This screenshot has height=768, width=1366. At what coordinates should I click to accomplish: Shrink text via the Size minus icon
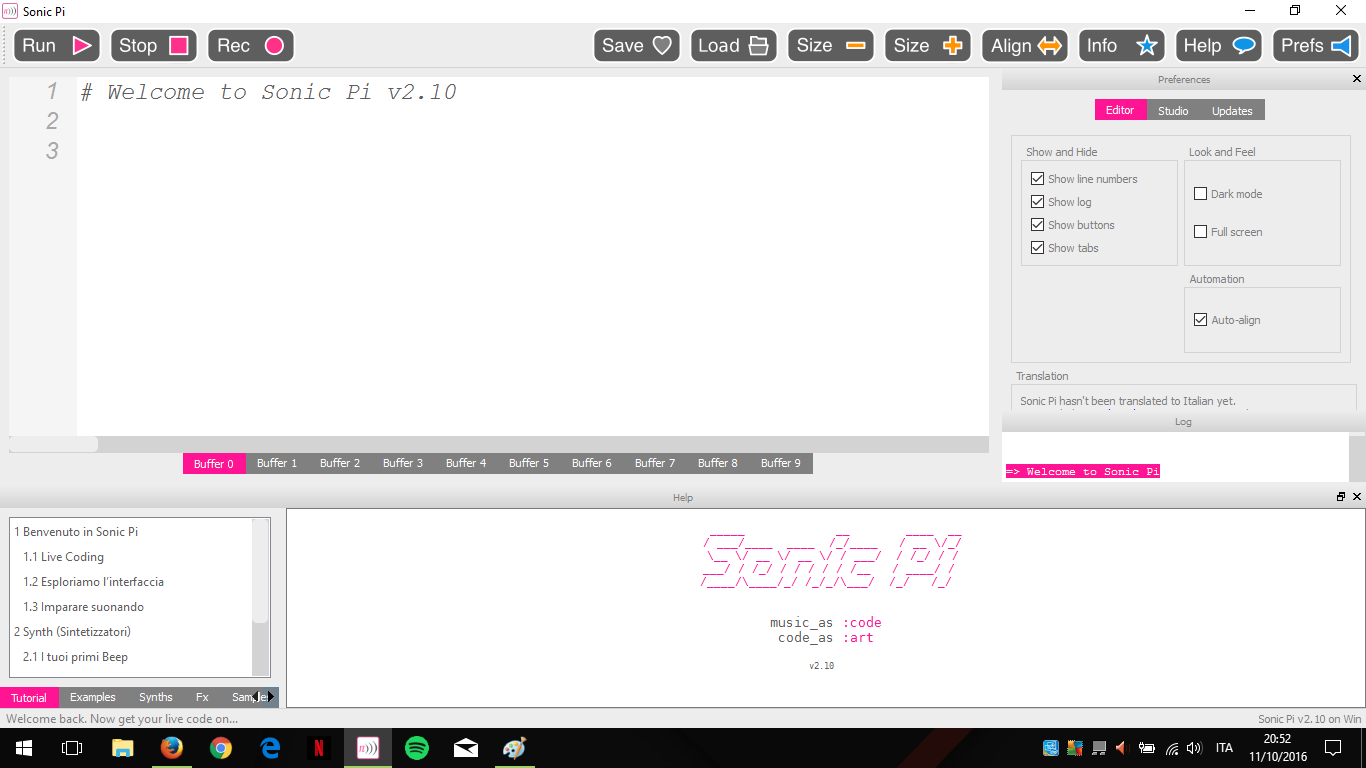tap(856, 45)
